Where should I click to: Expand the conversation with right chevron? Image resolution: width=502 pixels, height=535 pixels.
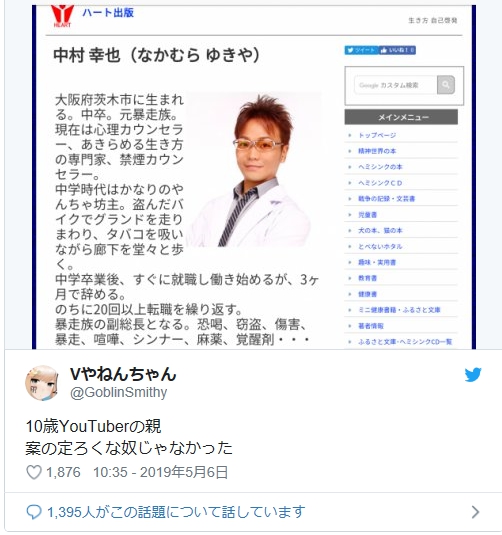pyautogui.click(x=475, y=512)
